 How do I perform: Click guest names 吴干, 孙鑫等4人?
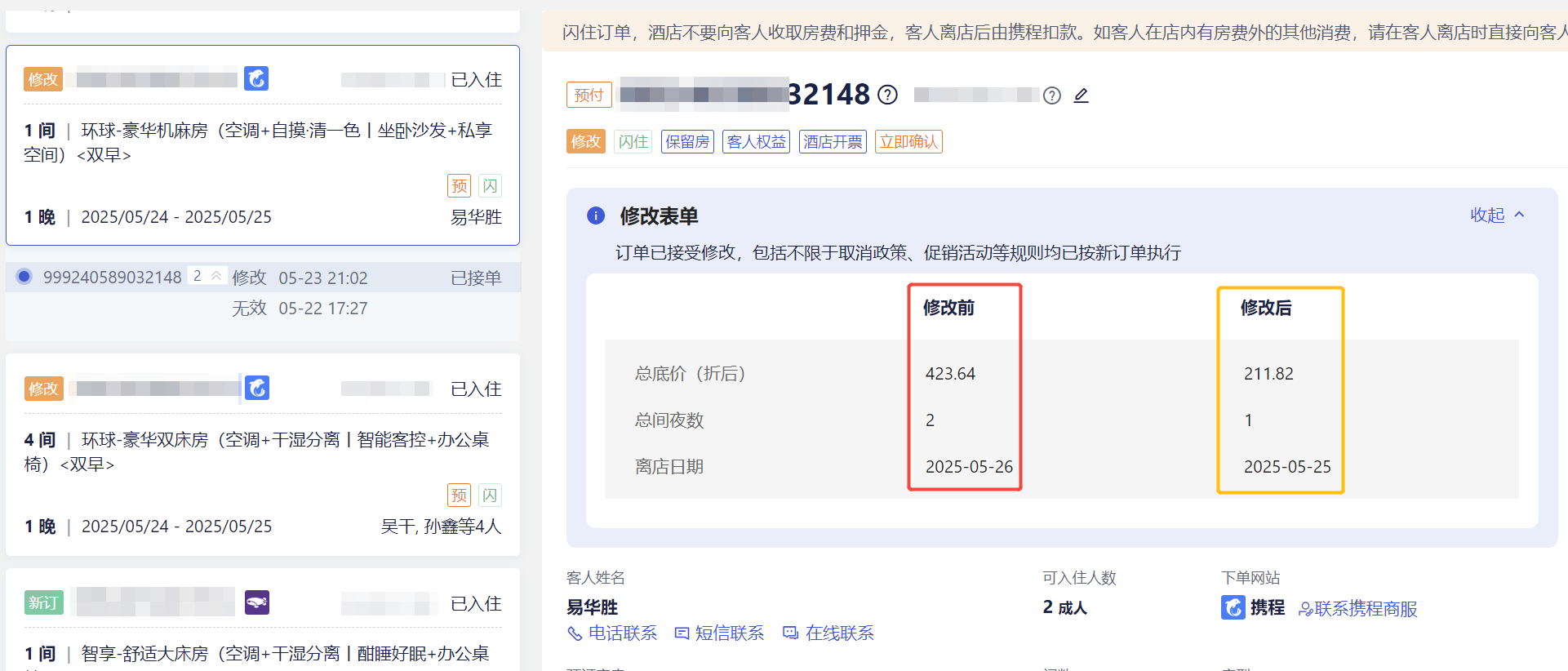tap(442, 527)
